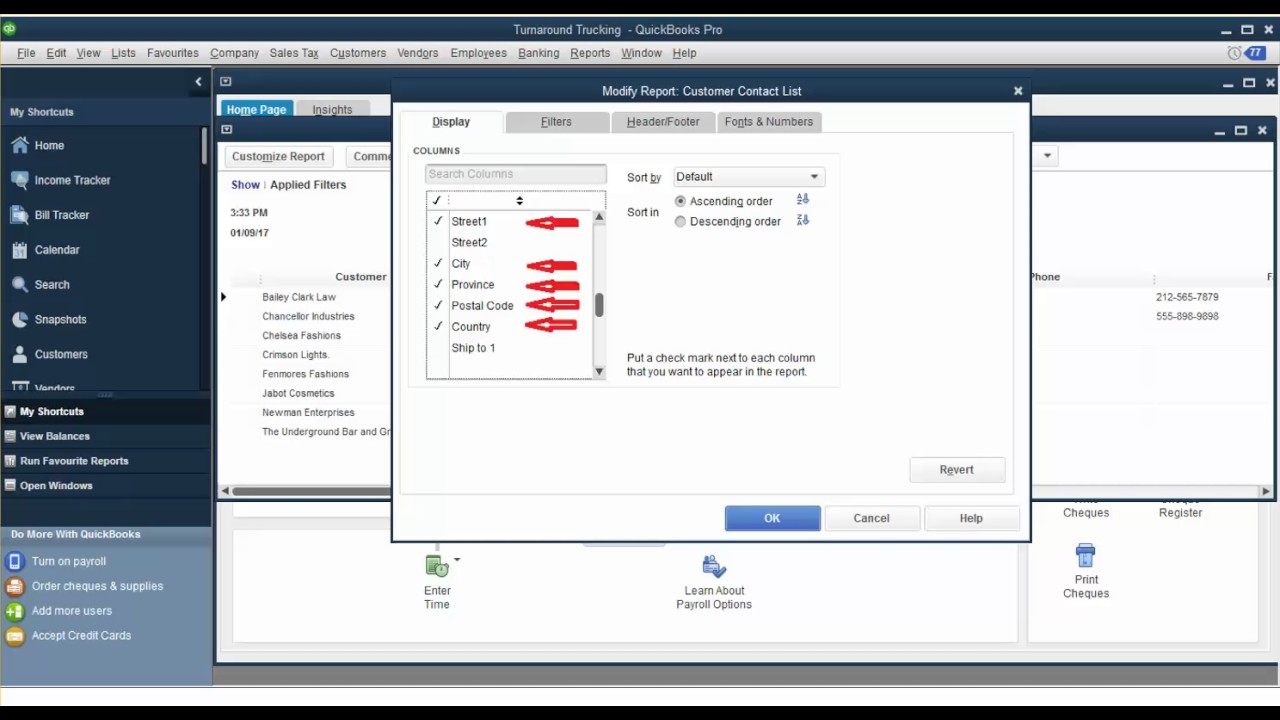The image size is (1280, 720).
Task: Open the Favourites menu
Action: point(173,53)
